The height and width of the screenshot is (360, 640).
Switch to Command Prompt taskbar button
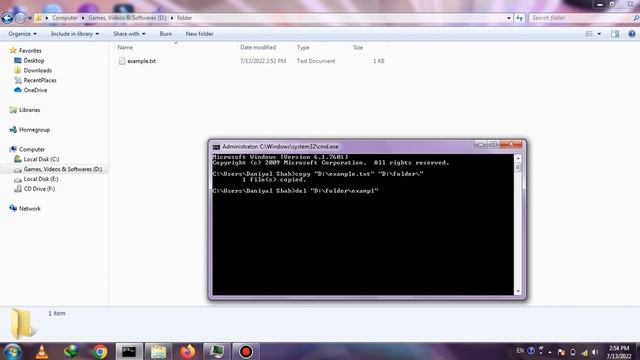[129, 351]
